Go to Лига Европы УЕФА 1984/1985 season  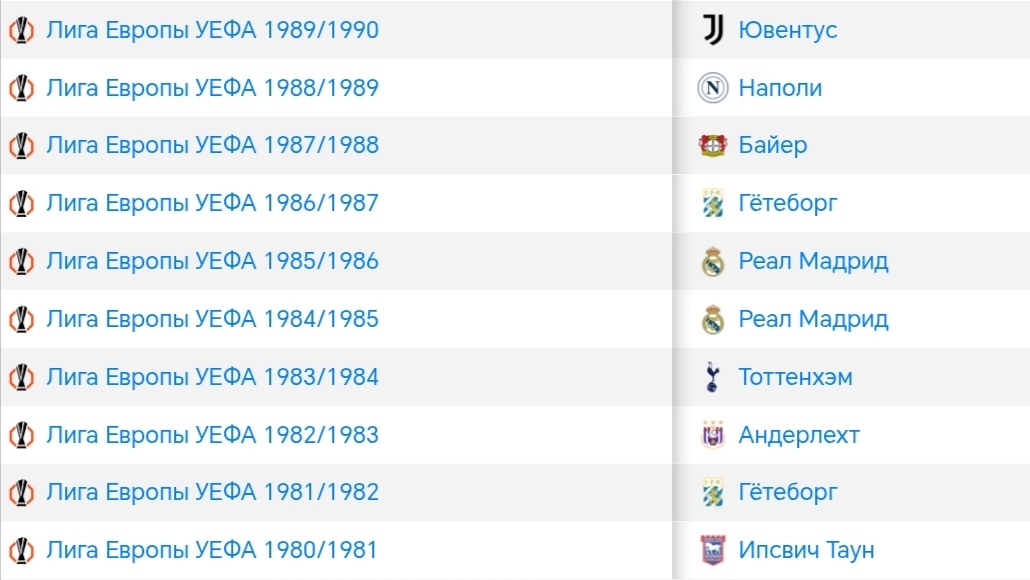212,319
